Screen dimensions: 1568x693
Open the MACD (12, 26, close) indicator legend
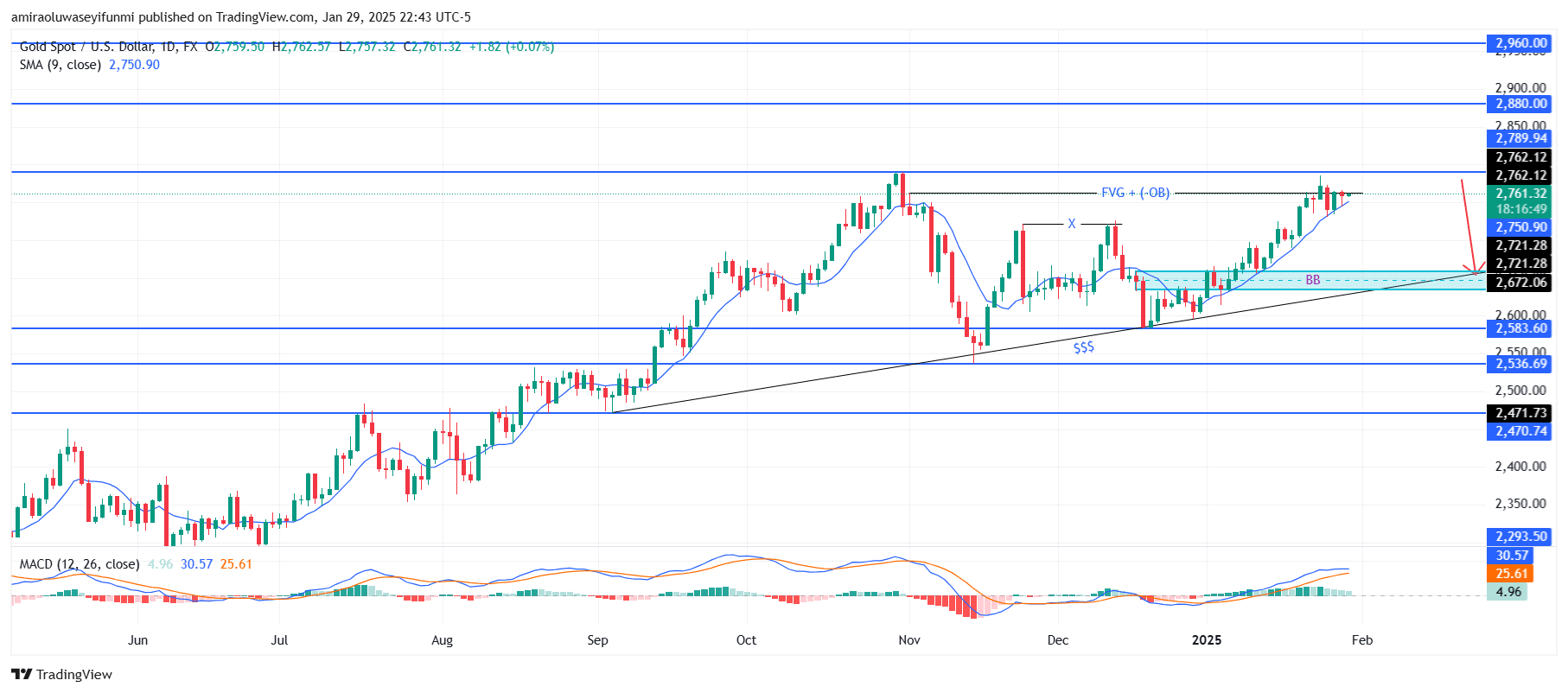coord(80,564)
